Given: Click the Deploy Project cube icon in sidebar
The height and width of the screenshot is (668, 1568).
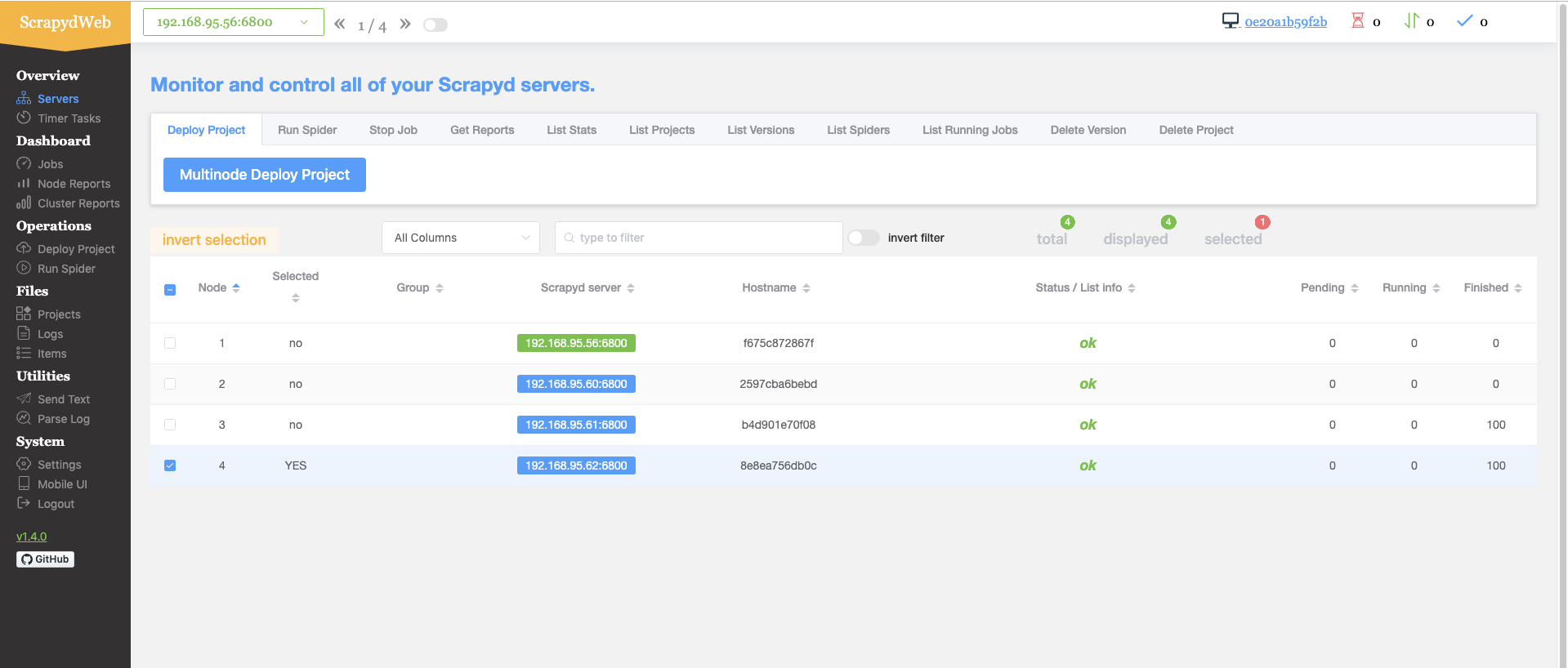Looking at the screenshot, I should [24, 248].
